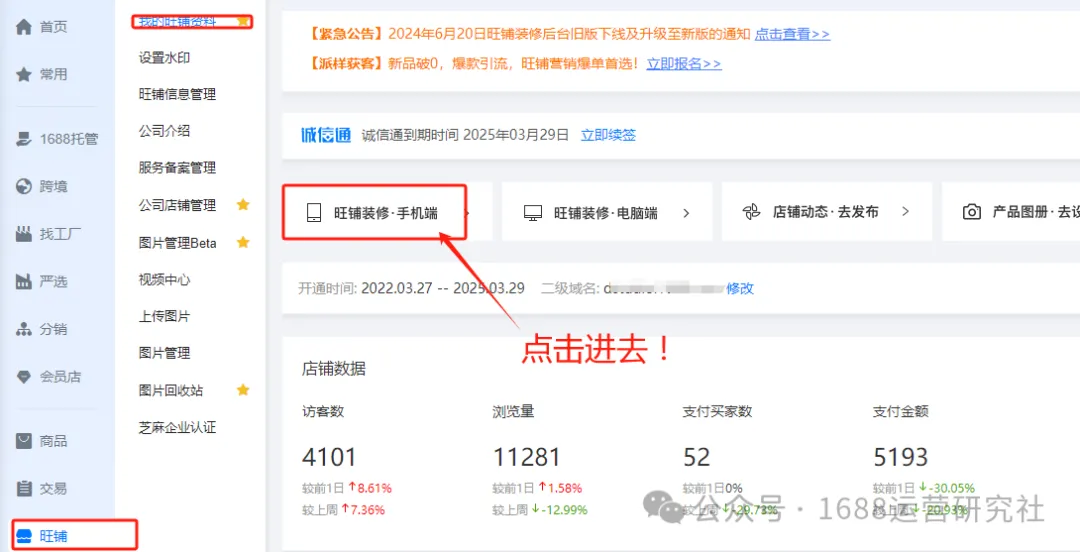Open 旺铺装修·电脑端 card
Viewport: 1080px width, 552px height.
point(607,212)
